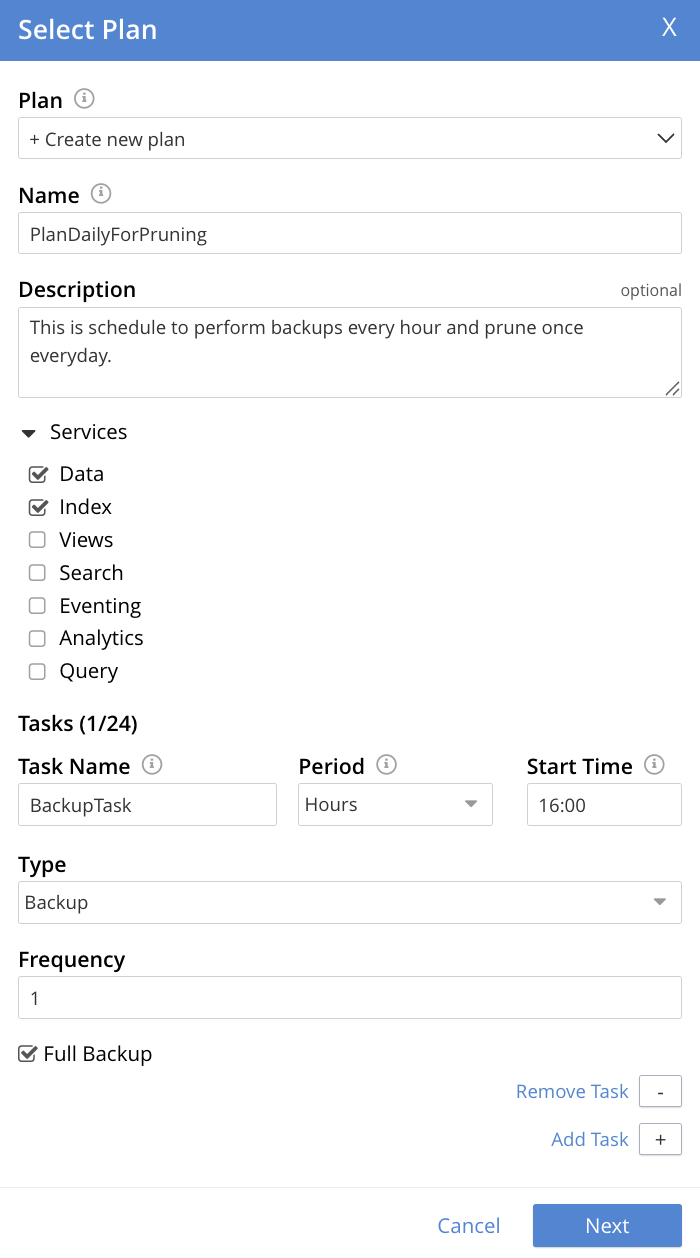This screenshot has height=1258, width=700.
Task: Click the Frequency input field
Action: 350,998
